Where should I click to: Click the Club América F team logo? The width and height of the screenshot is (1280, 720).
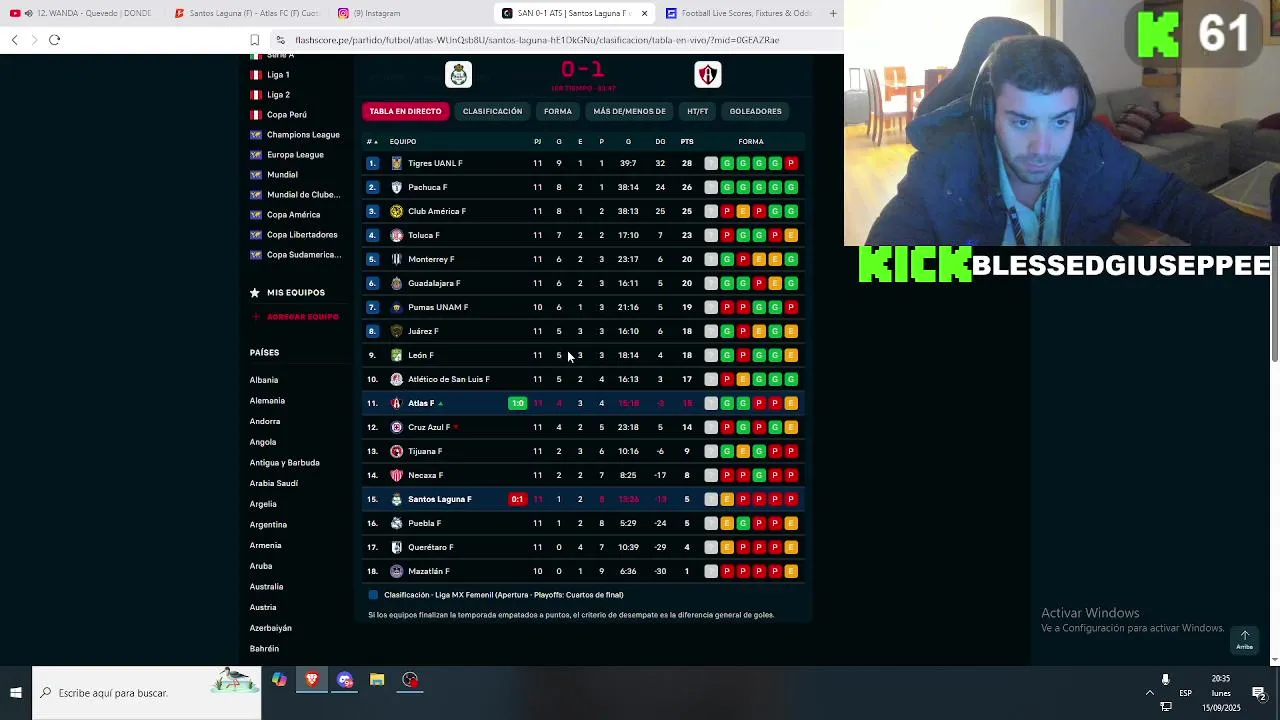396,211
